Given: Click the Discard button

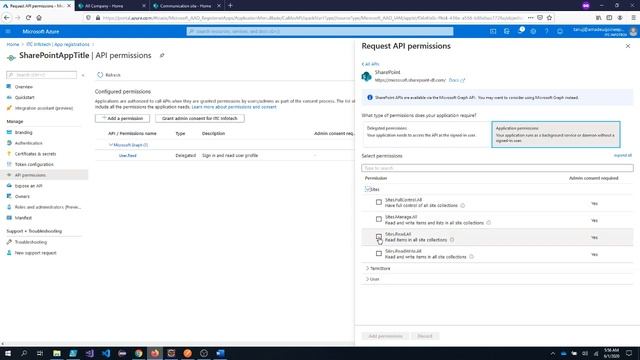Looking at the screenshot, I should (x=425, y=336).
